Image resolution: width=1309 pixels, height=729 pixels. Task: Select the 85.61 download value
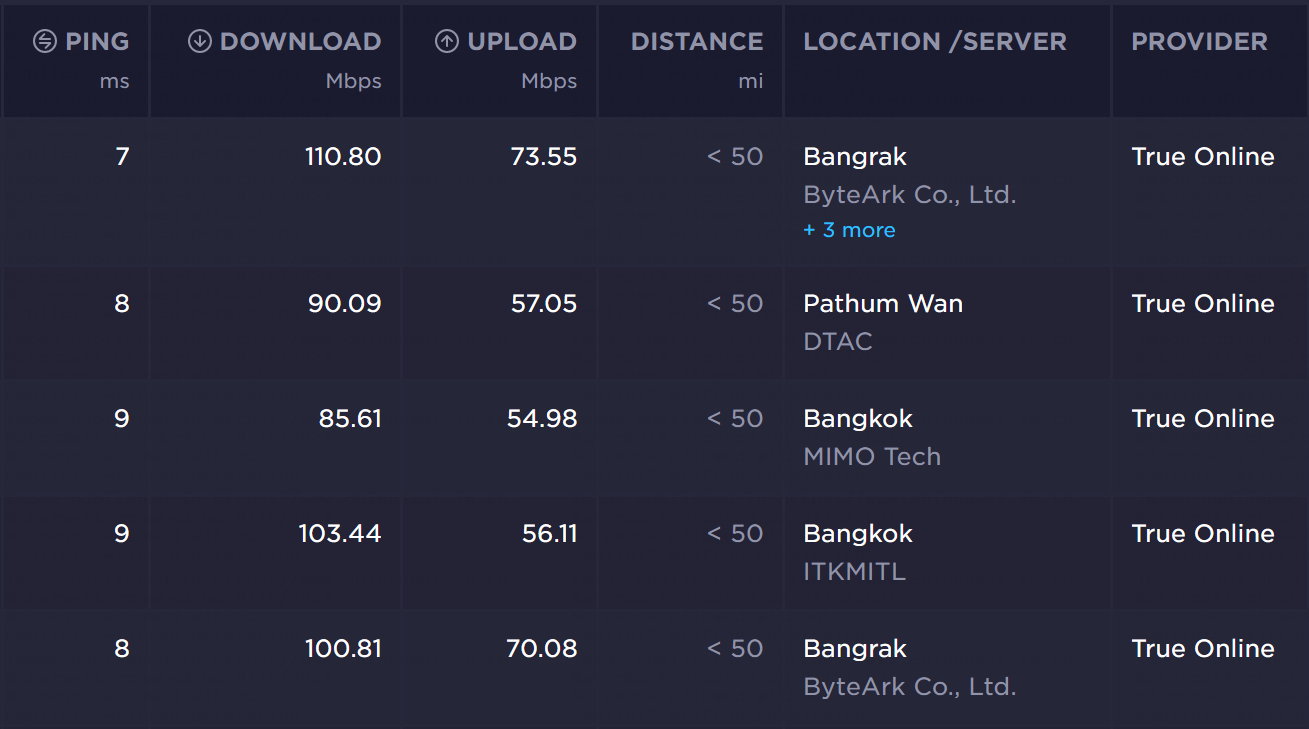pos(350,419)
